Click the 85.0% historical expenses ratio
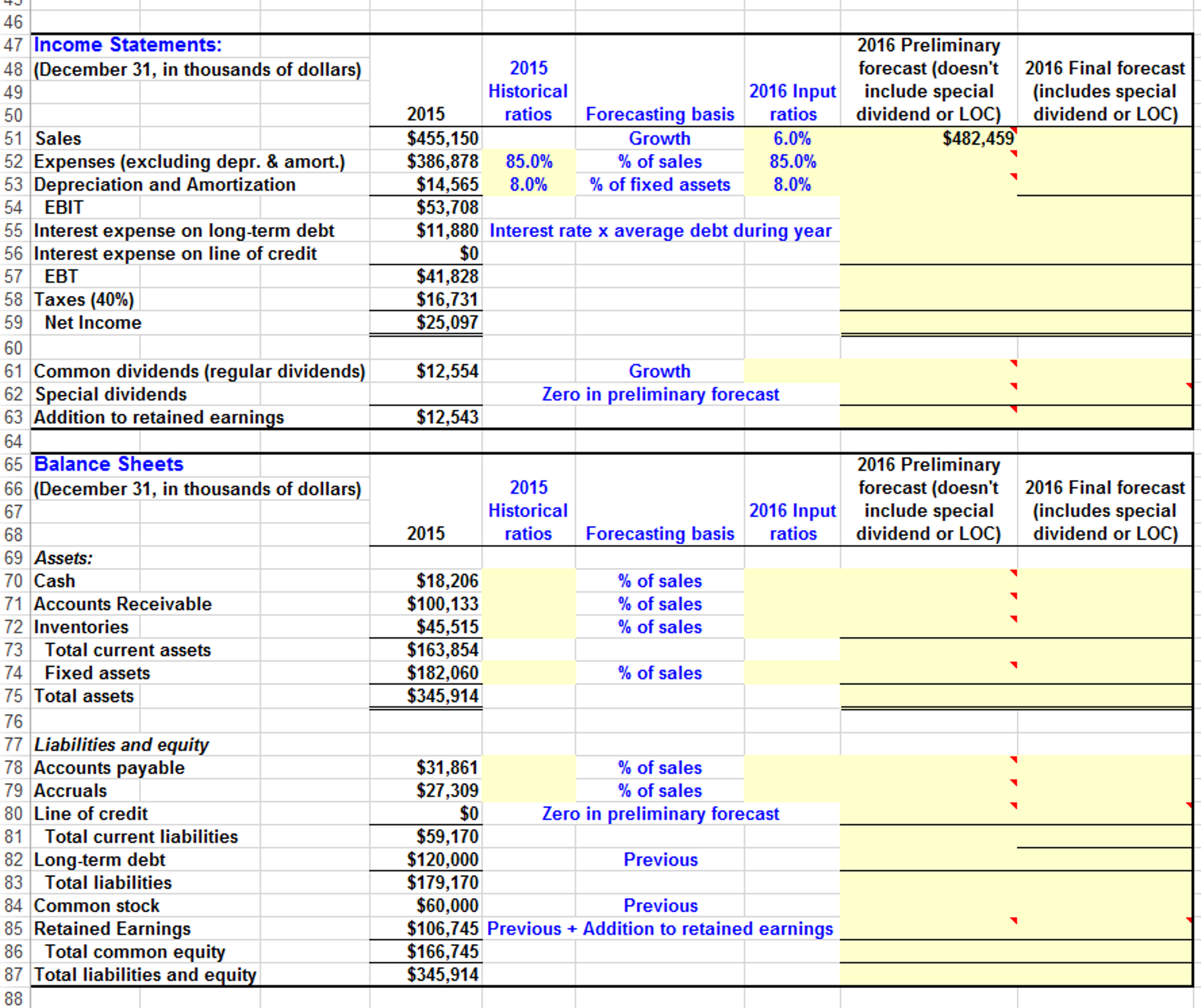Image resolution: width=1201 pixels, height=1008 pixels. coord(528,161)
